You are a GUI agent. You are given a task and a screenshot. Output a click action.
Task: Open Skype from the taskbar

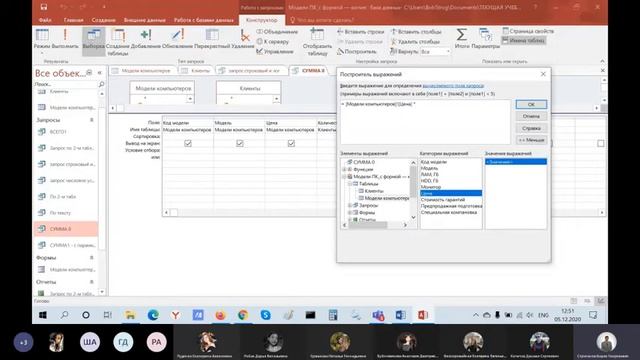pos(265,315)
